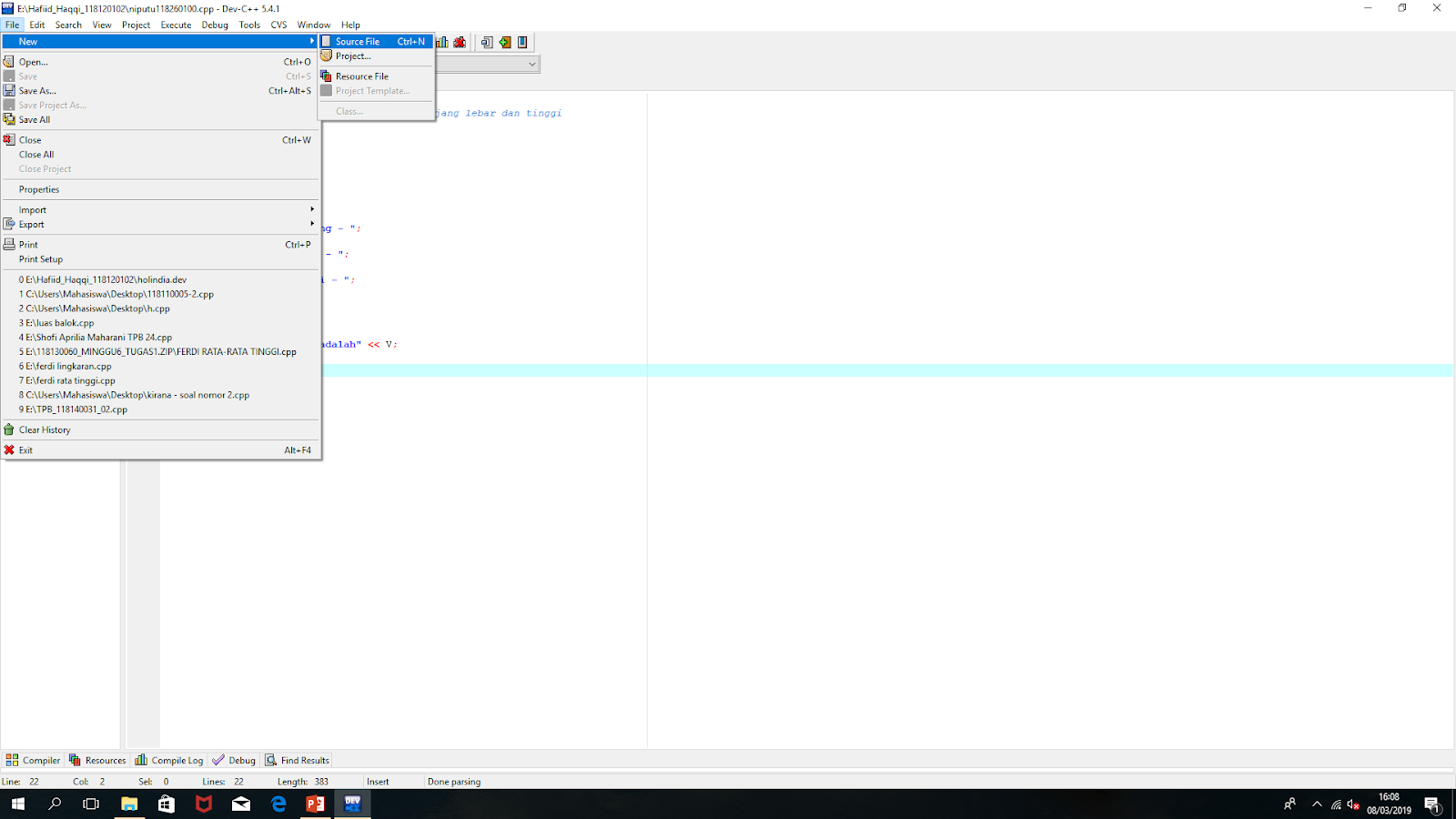Select Project... from the New submenu
Image resolution: width=1456 pixels, height=819 pixels.
tap(376, 56)
